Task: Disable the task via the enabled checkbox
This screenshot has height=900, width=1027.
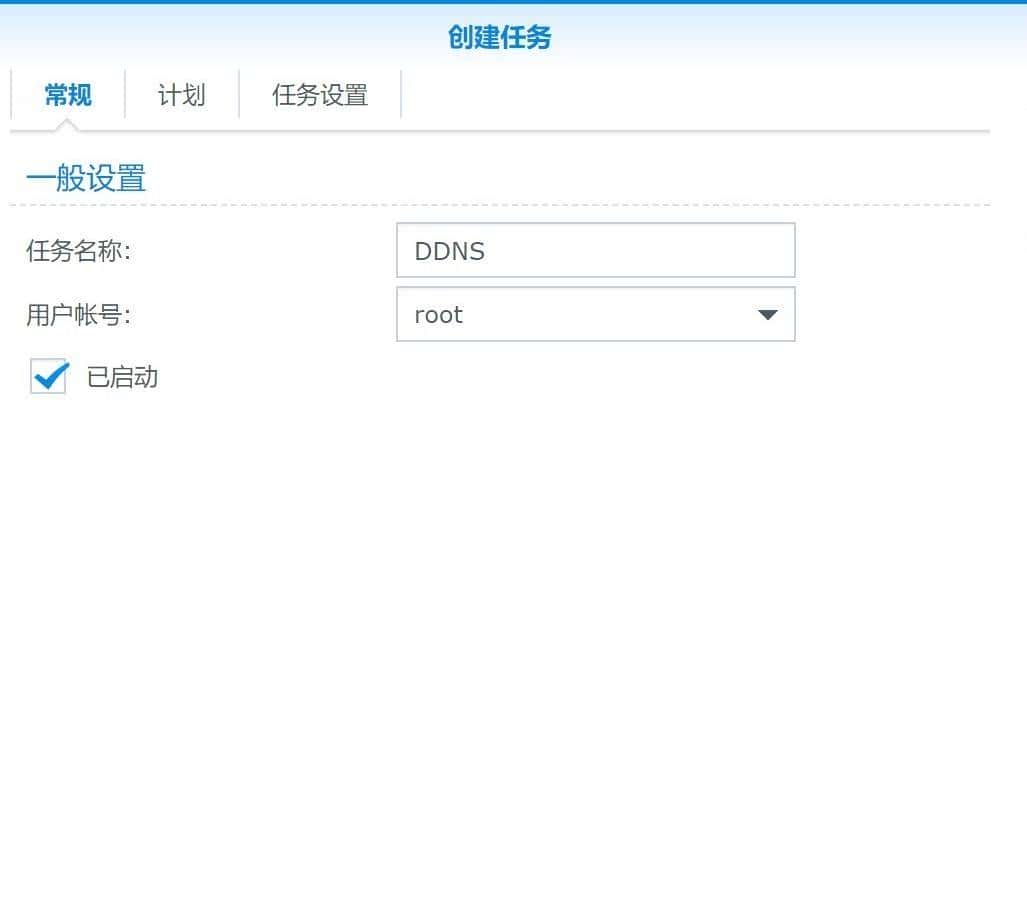Action: (x=48, y=377)
